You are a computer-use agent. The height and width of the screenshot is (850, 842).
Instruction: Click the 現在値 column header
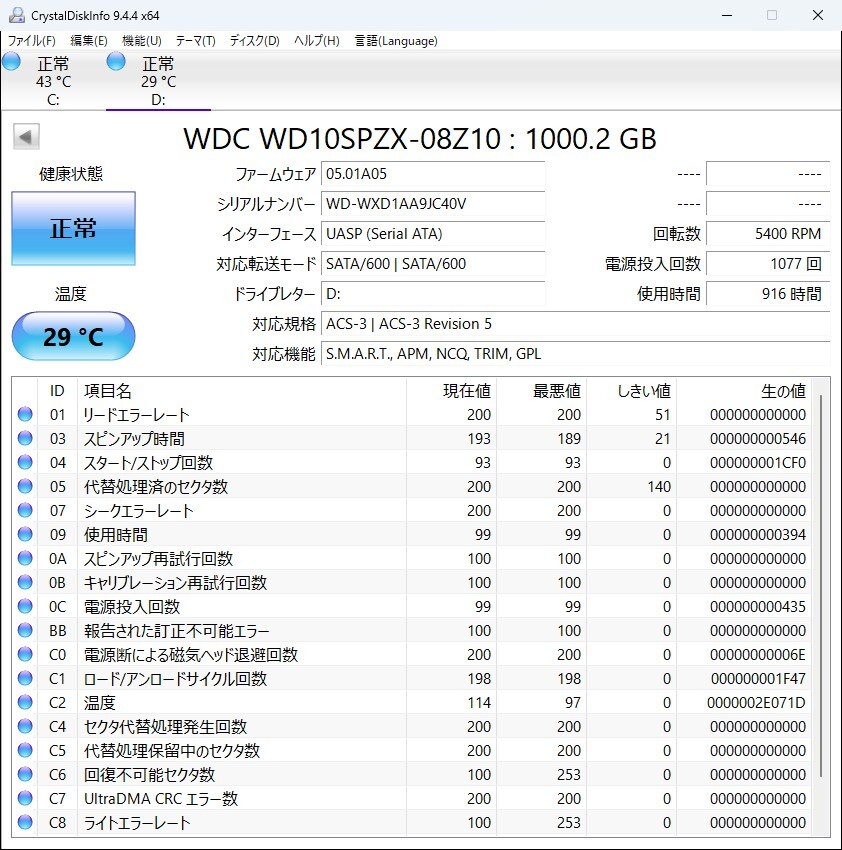click(452, 390)
